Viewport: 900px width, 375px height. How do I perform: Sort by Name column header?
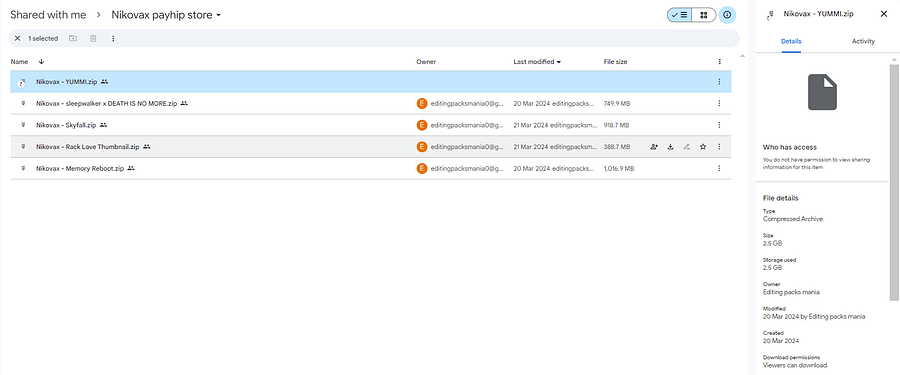pyautogui.click(x=19, y=61)
